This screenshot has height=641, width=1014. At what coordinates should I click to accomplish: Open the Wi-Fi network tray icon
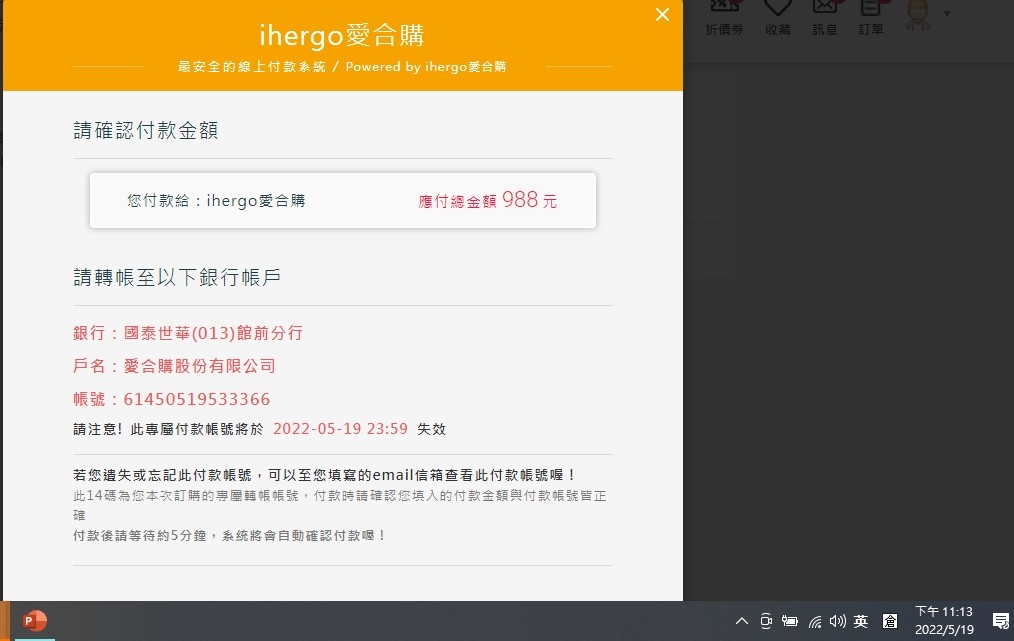pyautogui.click(x=815, y=622)
